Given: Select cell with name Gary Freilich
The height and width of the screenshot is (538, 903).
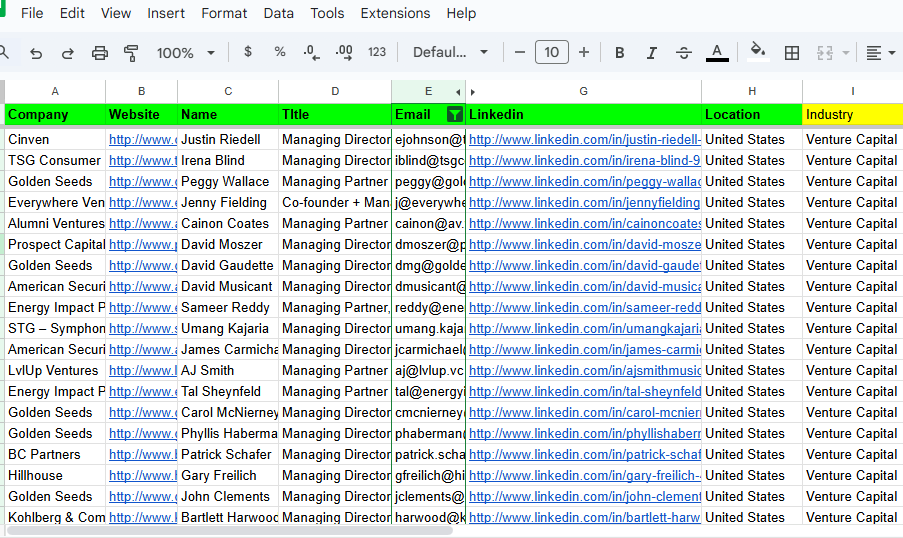Looking at the screenshot, I should pos(228,476).
